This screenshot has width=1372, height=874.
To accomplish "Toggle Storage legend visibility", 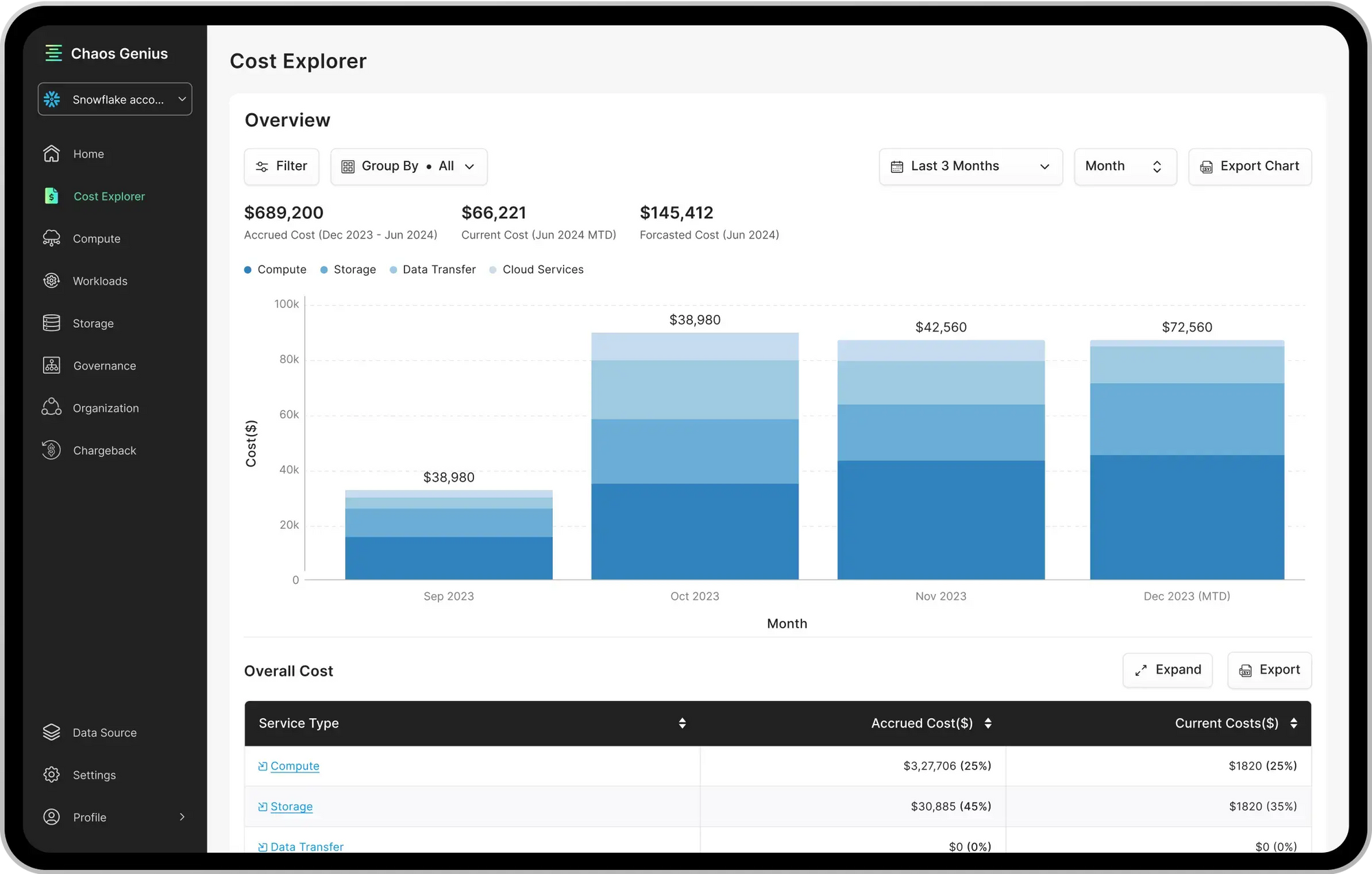I will click(x=347, y=269).
